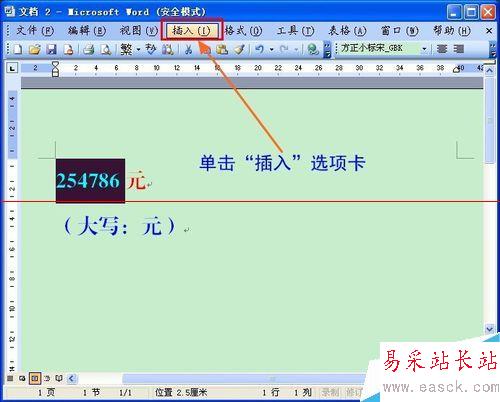
Task: Open the 窗口(W) menu
Action: point(400,31)
